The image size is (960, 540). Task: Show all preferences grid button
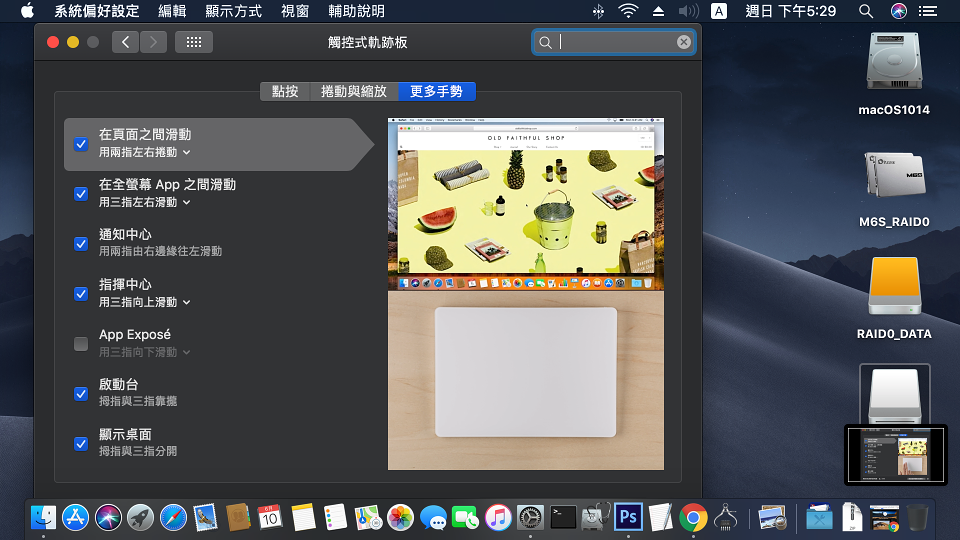coord(194,42)
